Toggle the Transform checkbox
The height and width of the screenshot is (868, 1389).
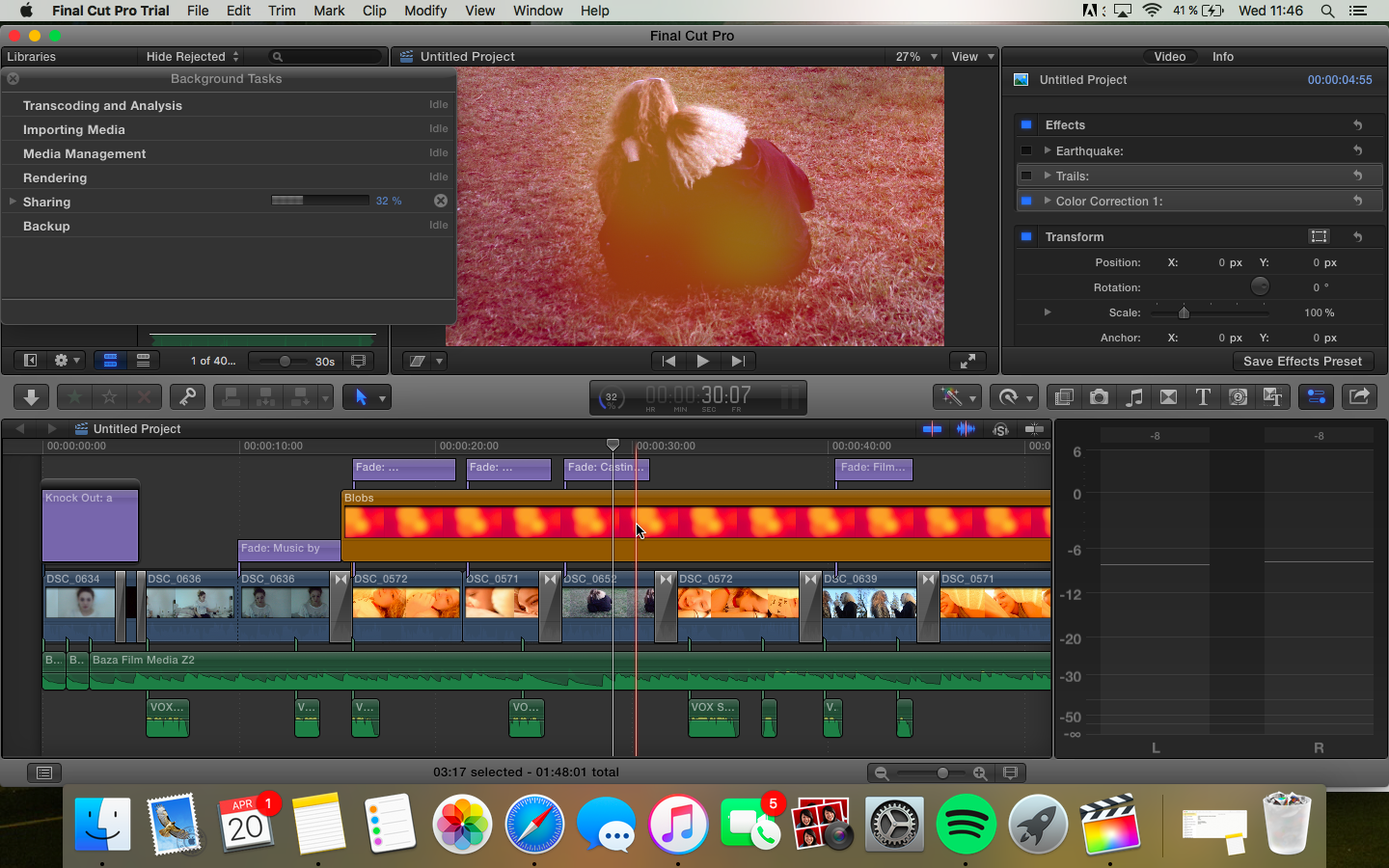coord(1026,236)
